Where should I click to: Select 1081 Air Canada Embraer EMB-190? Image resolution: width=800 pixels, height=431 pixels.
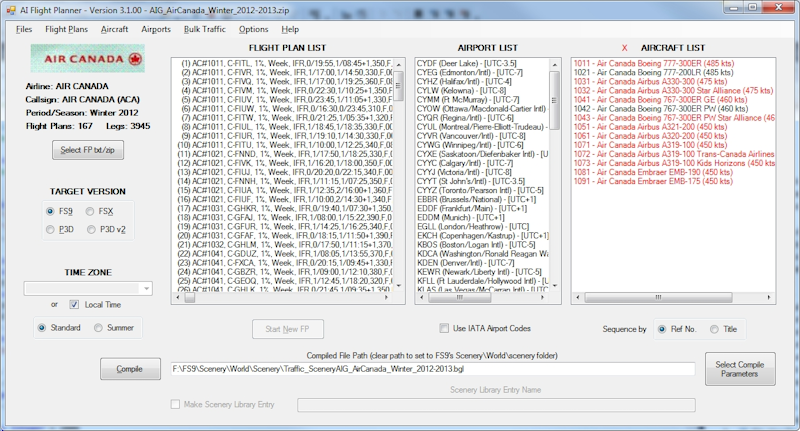(x=653, y=172)
